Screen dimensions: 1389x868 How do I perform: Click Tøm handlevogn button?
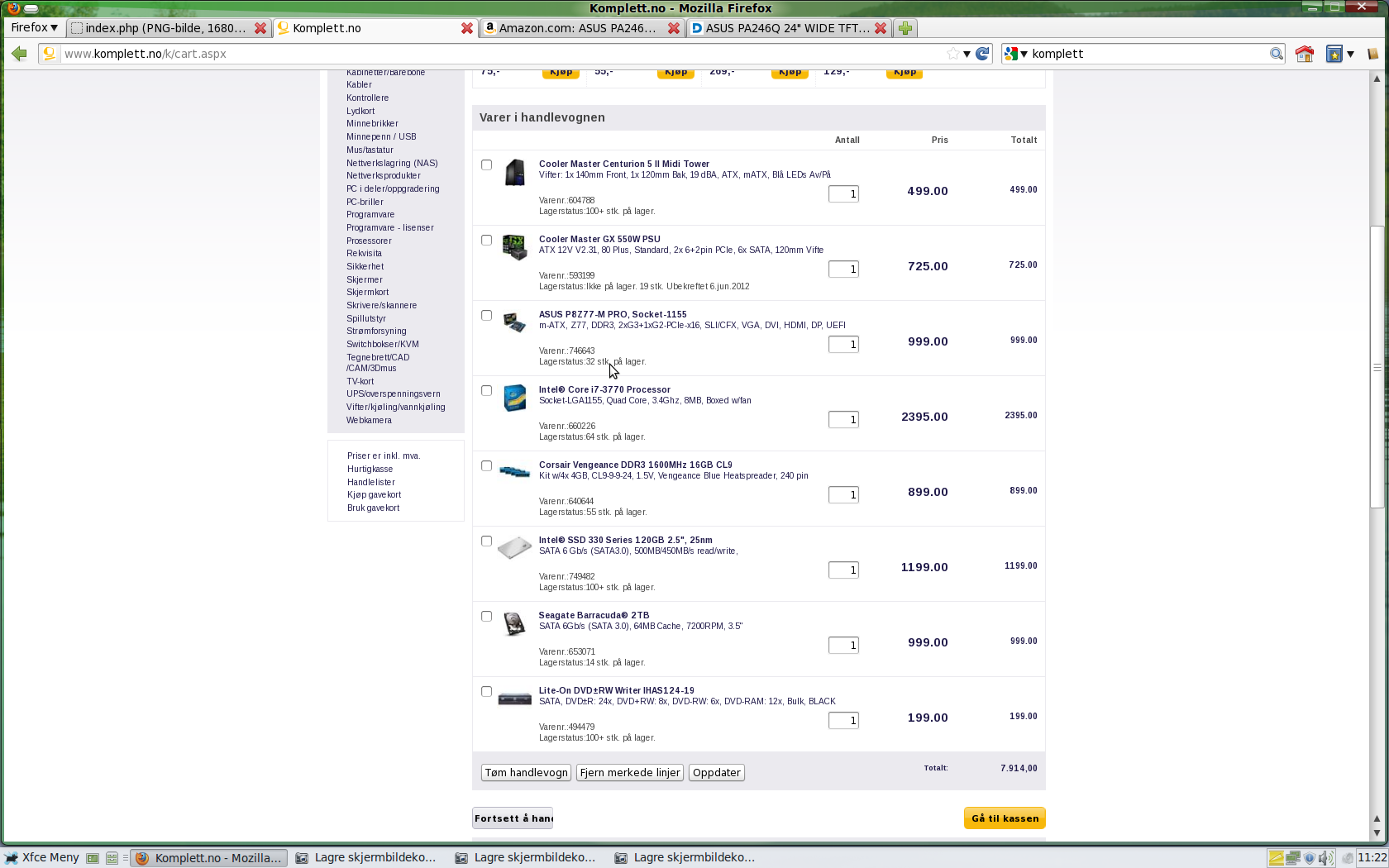pos(526,773)
